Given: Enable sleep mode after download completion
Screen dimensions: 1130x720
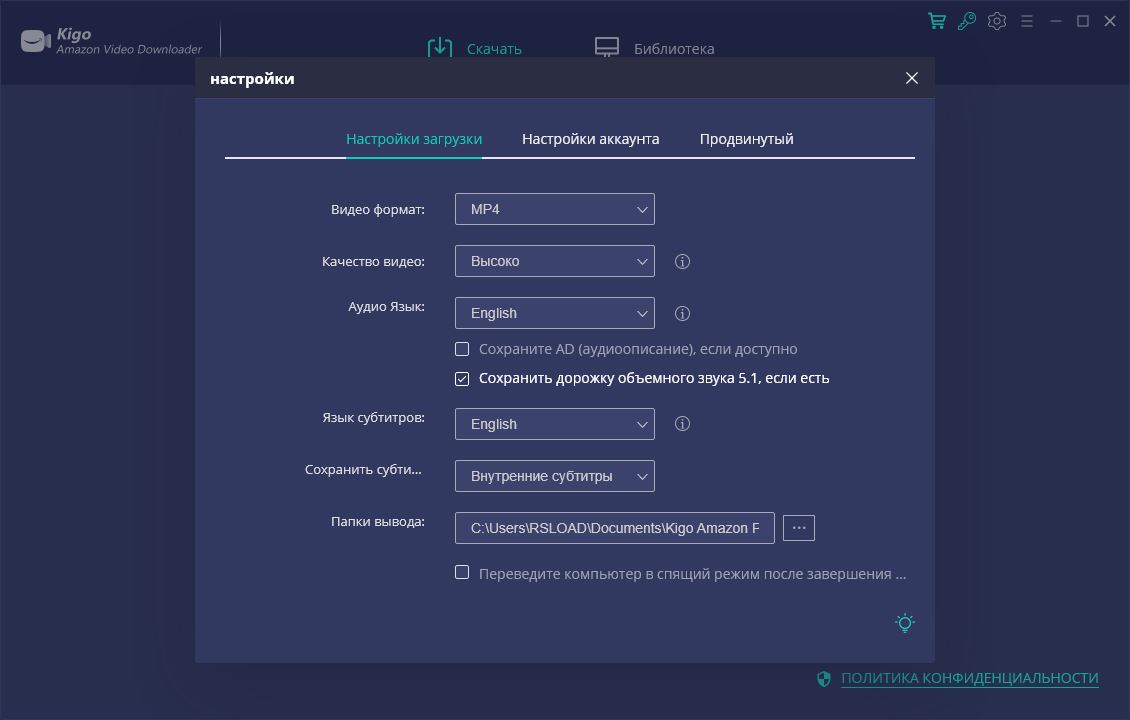Looking at the screenshot, I should [462, 571].
